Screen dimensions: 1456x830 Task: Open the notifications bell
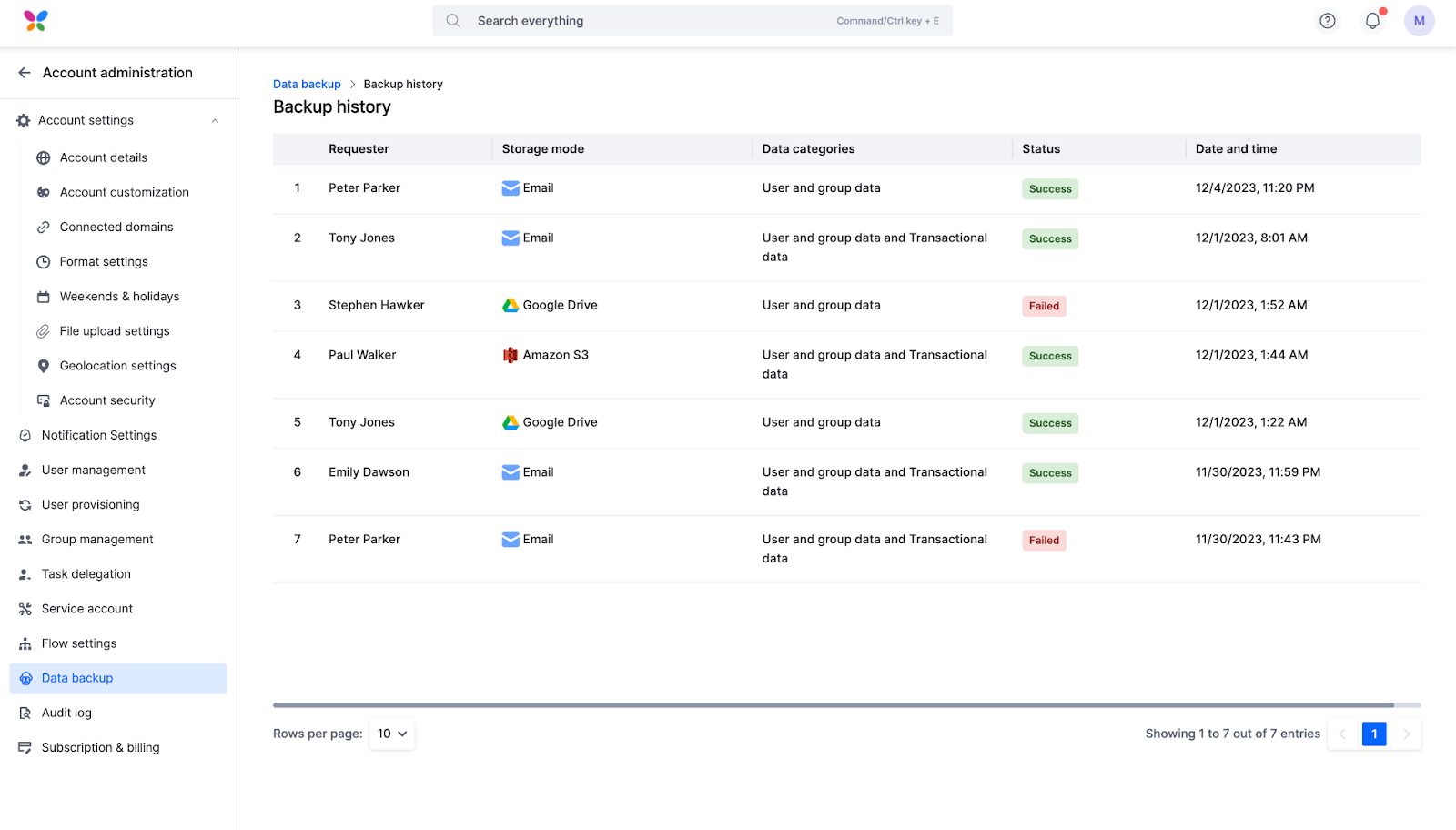tap(1373, 20)
